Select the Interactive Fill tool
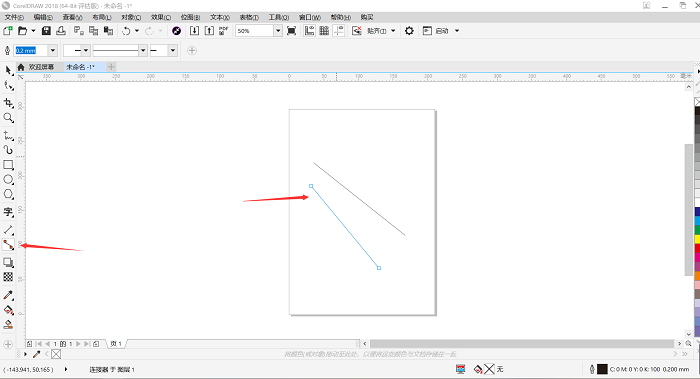This screenshot has height=379, width=700. 8,310
